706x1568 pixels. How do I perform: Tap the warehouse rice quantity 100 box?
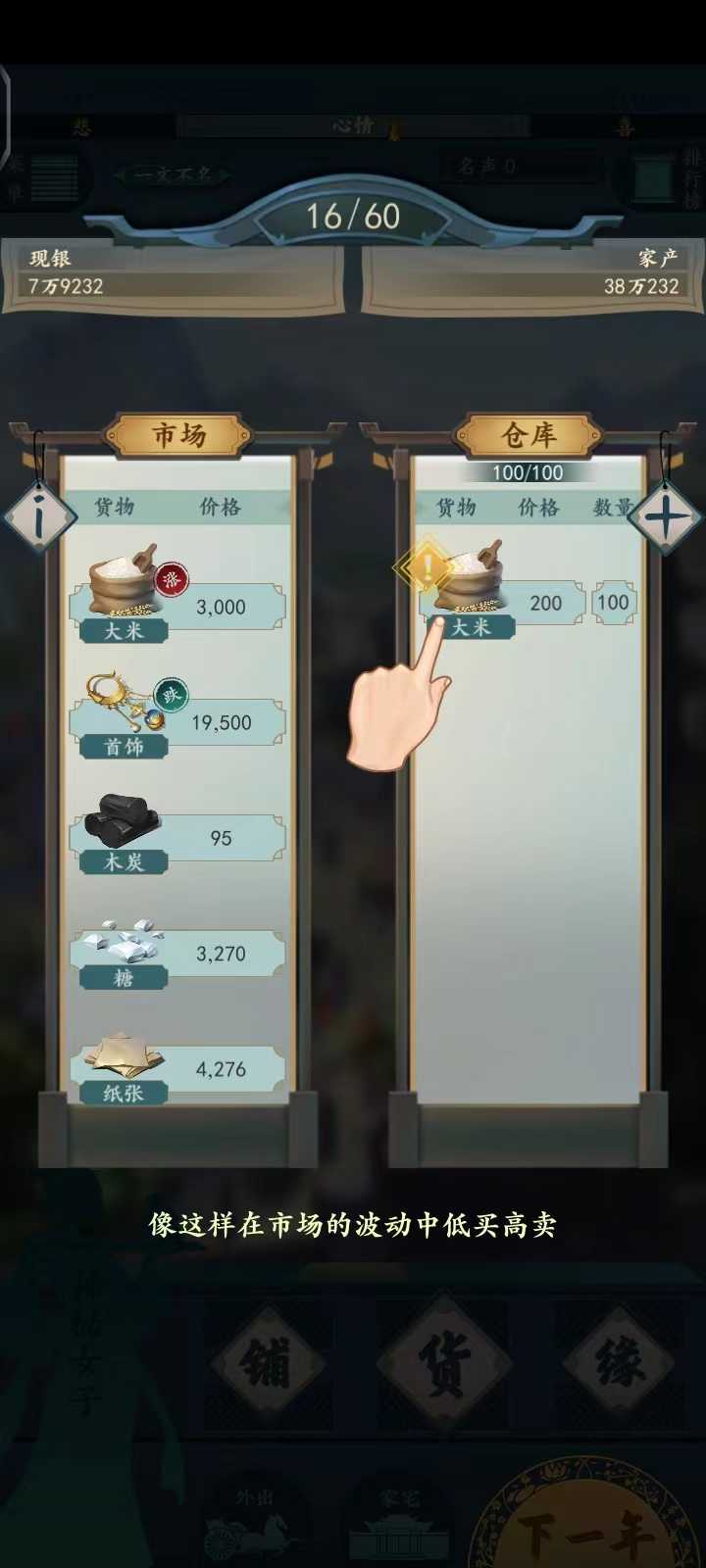(x=614, y=603)
